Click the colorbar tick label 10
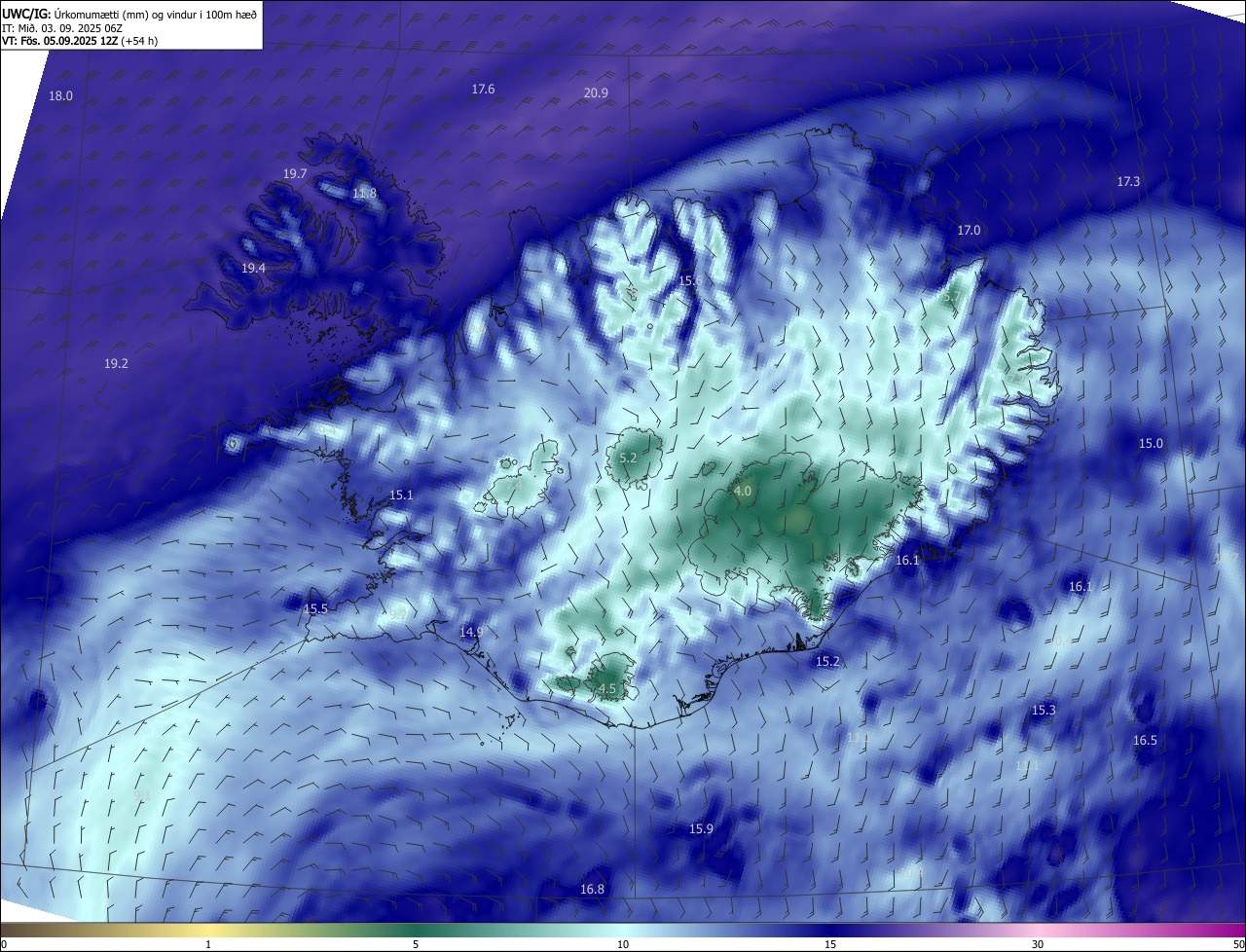 coord(623,944)
